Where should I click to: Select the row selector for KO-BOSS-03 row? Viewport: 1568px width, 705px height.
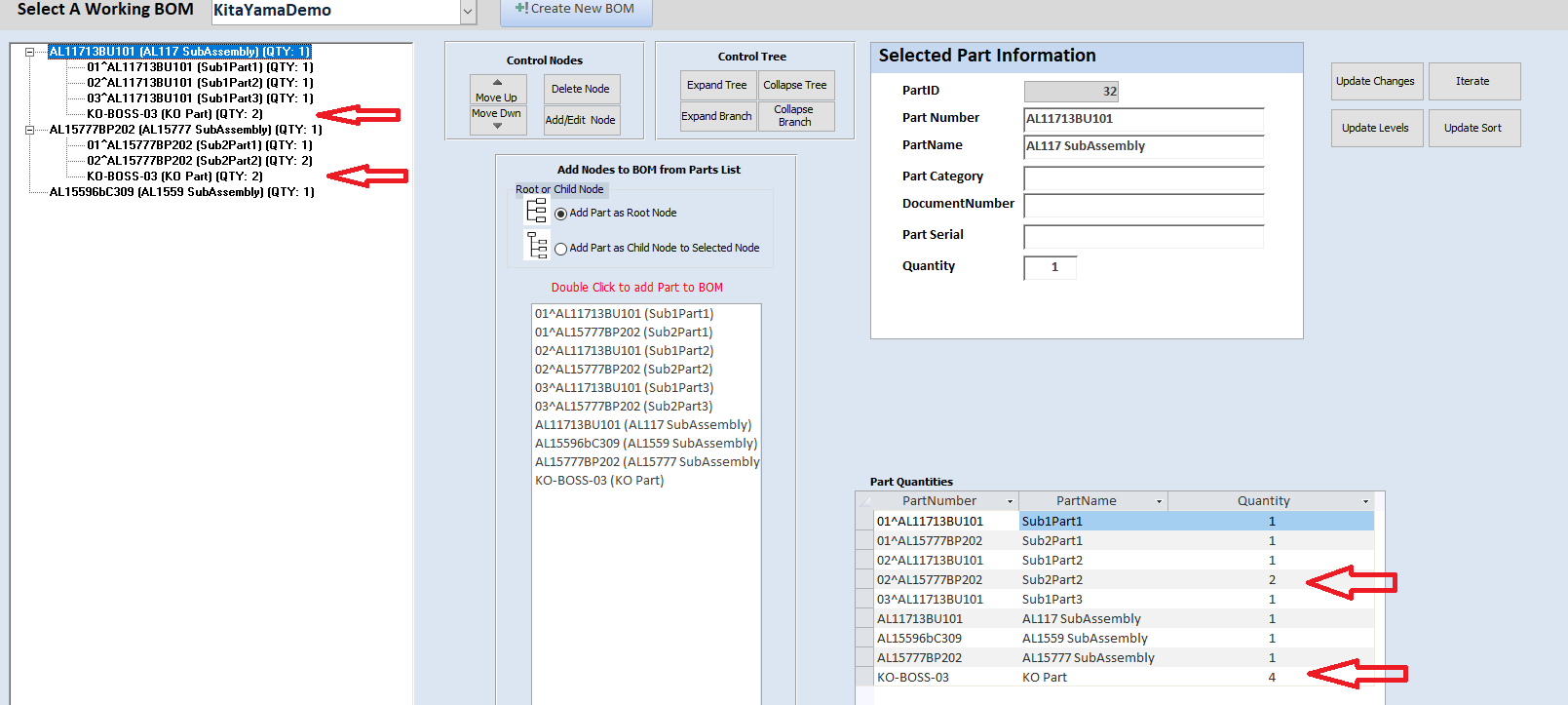coord(864,678)
